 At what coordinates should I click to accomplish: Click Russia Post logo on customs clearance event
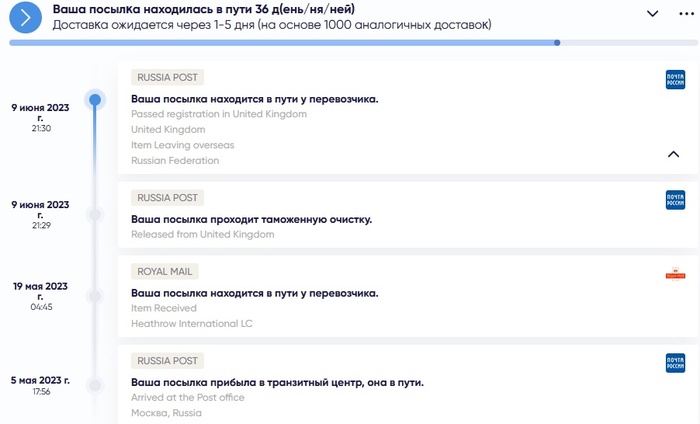pyautogui.click(x=675, y=200)
